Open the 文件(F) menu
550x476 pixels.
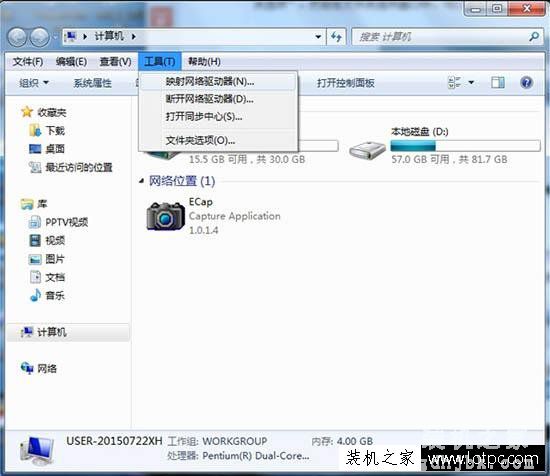click(x=28, y=62)
